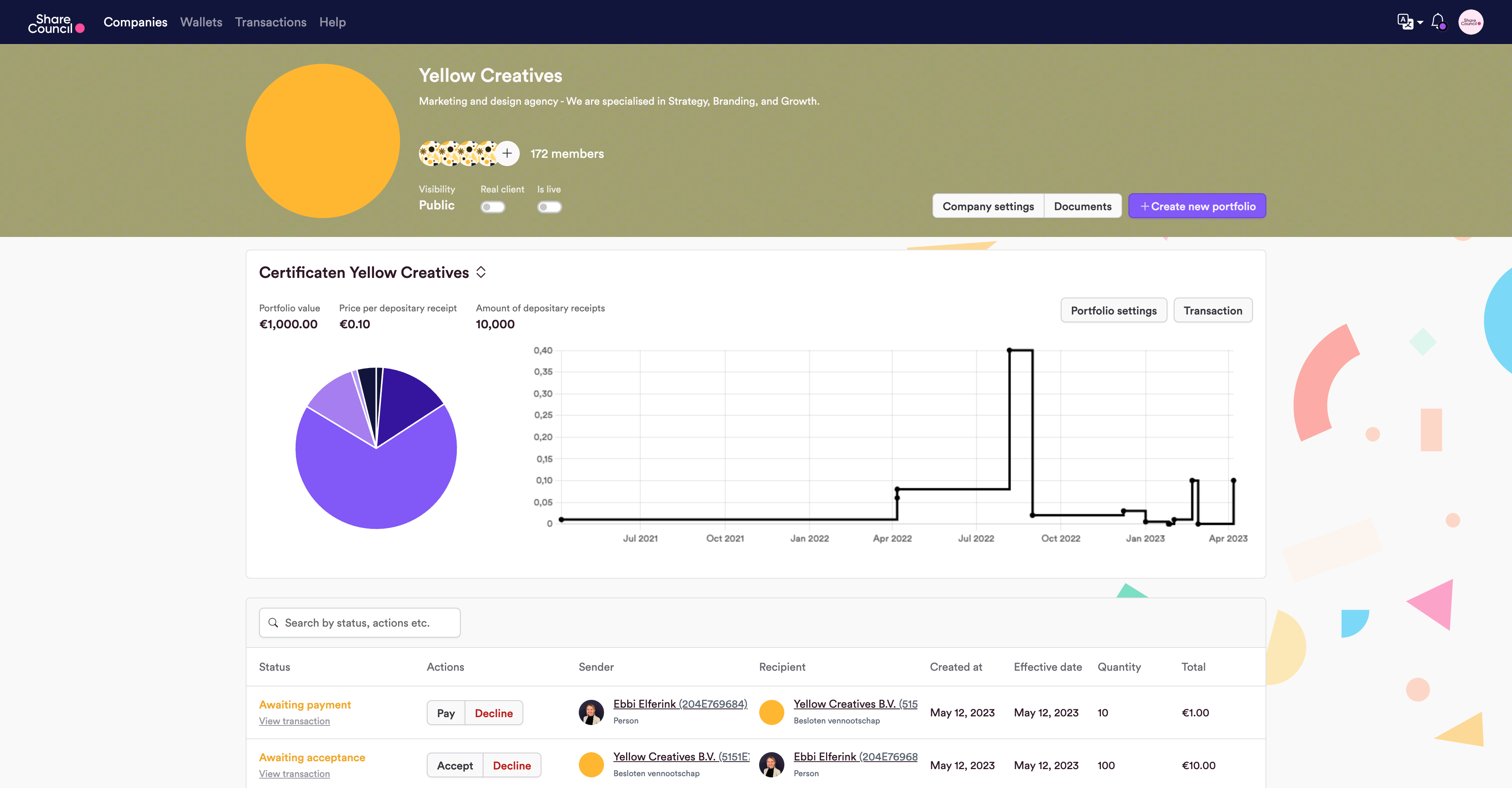Open sender Yellow Creatives B.V. link in second row
Image resolution: width=1512 pixels, height=788 pixels.
click(682, 757)
